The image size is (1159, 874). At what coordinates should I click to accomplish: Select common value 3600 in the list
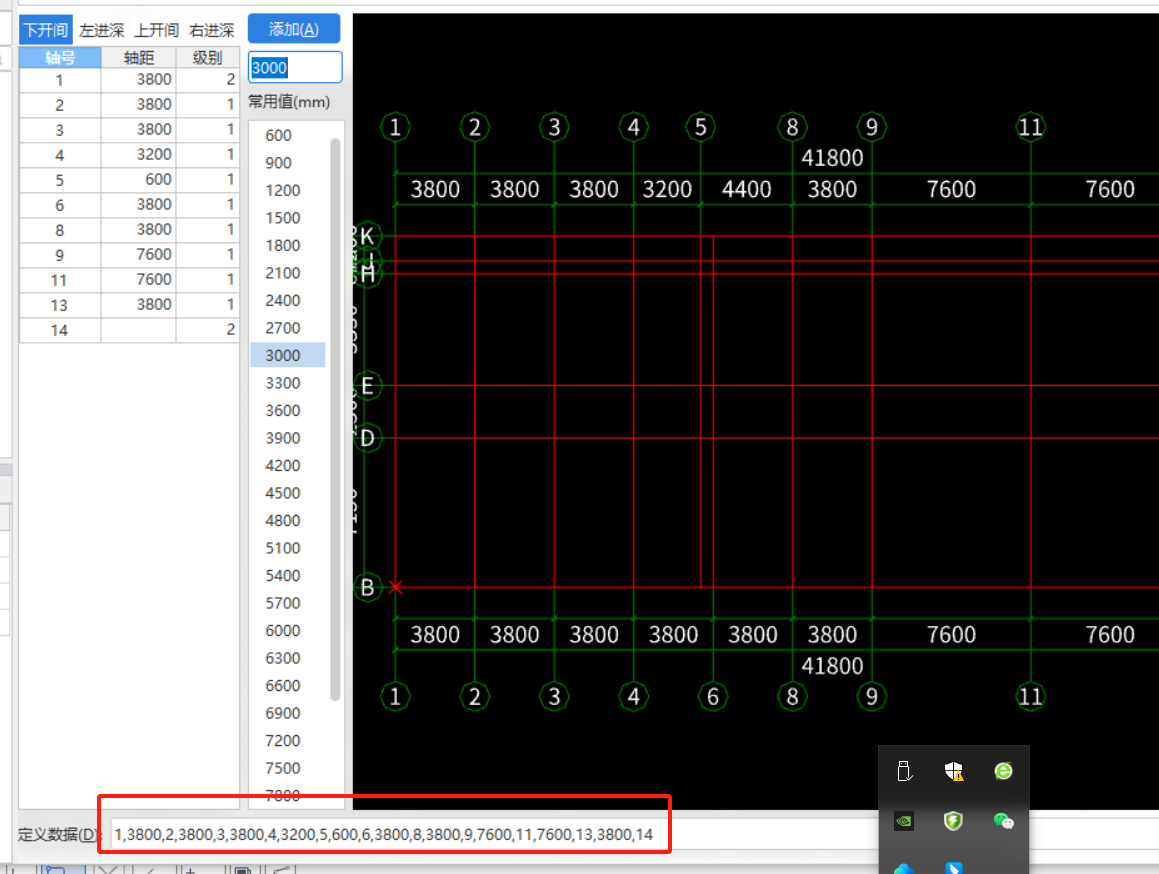[283, 410]
